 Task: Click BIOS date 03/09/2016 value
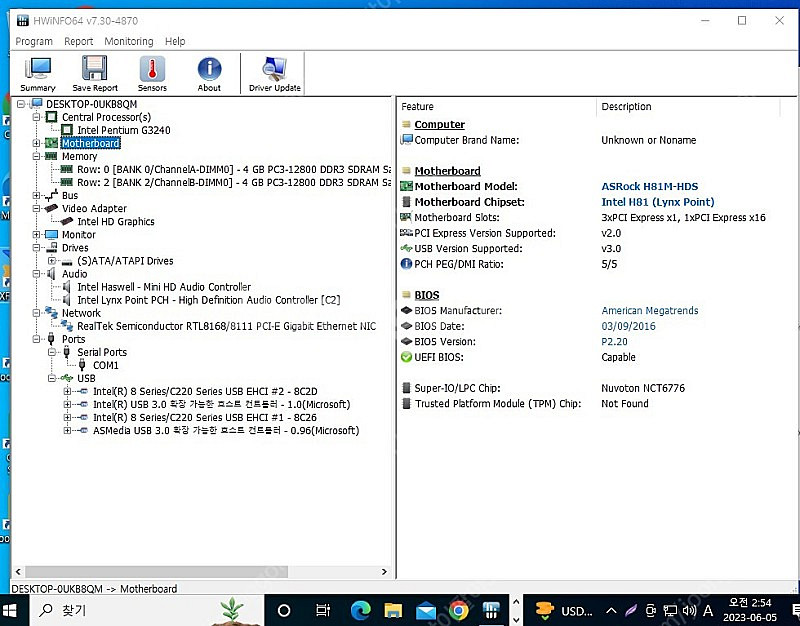(628, 326)
